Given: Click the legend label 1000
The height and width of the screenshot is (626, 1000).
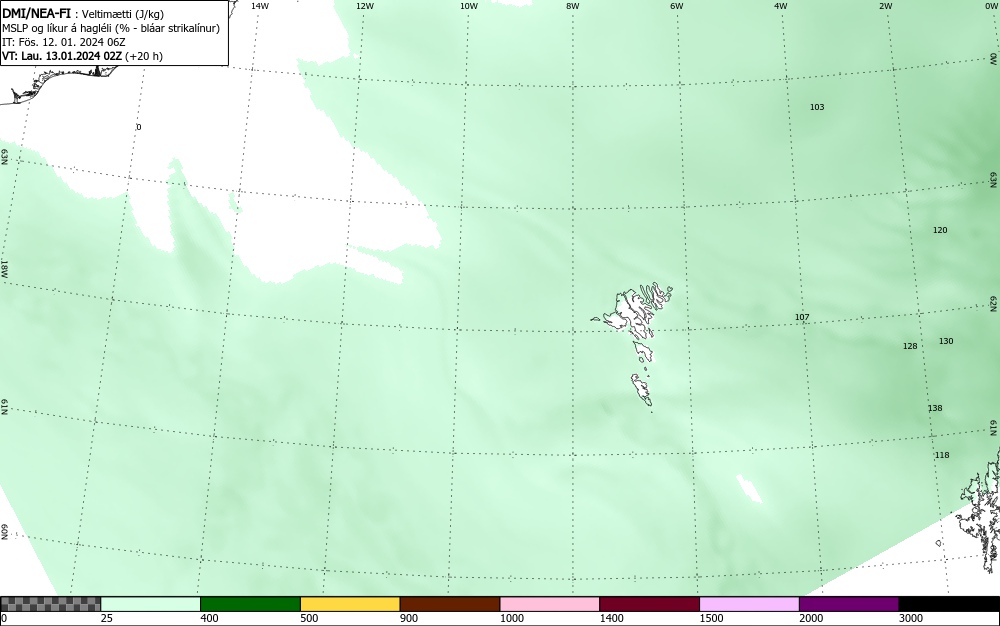Looking at the screenshot, I should [511, 618].
